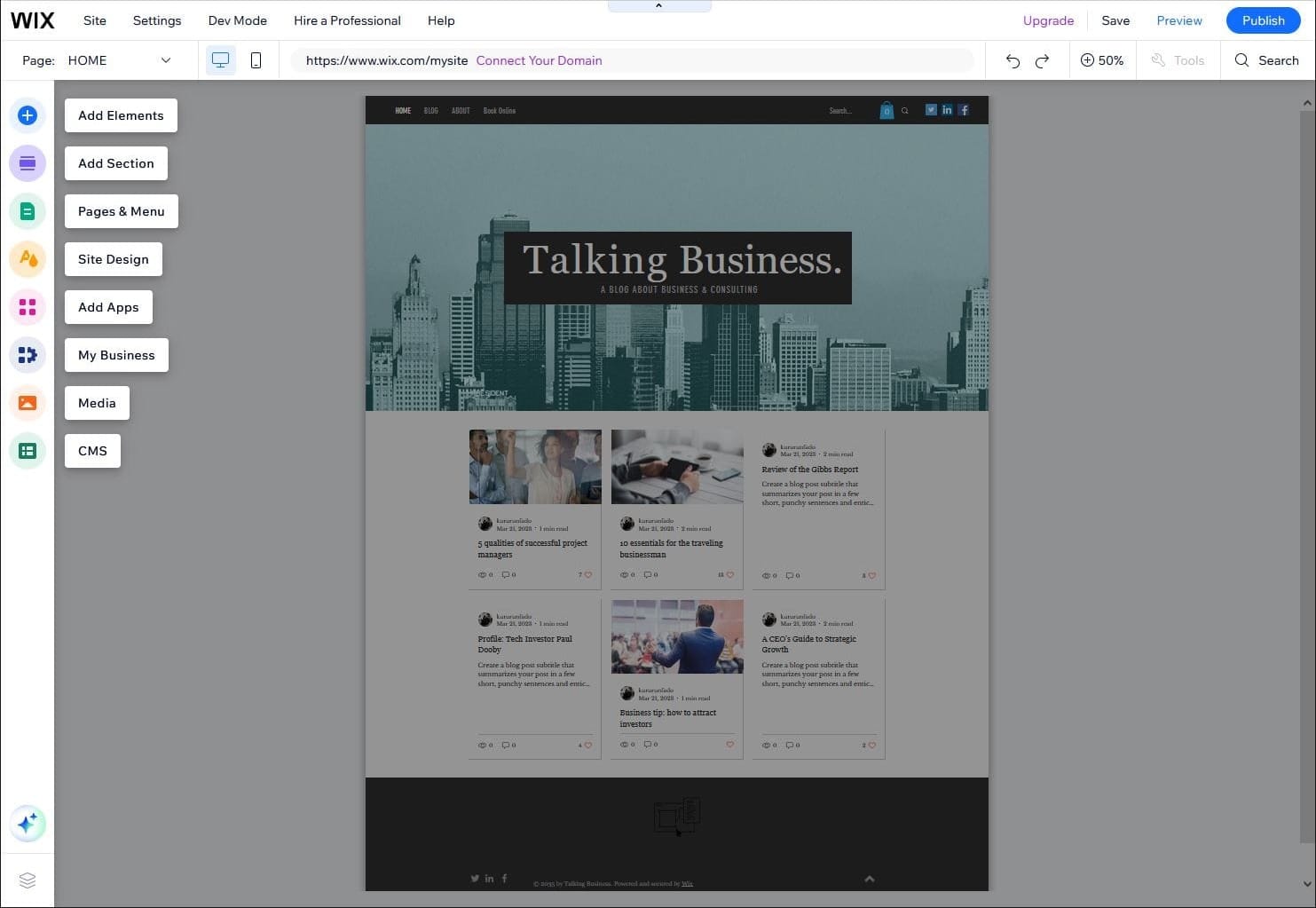The image size is (1316, 908).
Task: Click the Undo arrow
Action: 1013,60
